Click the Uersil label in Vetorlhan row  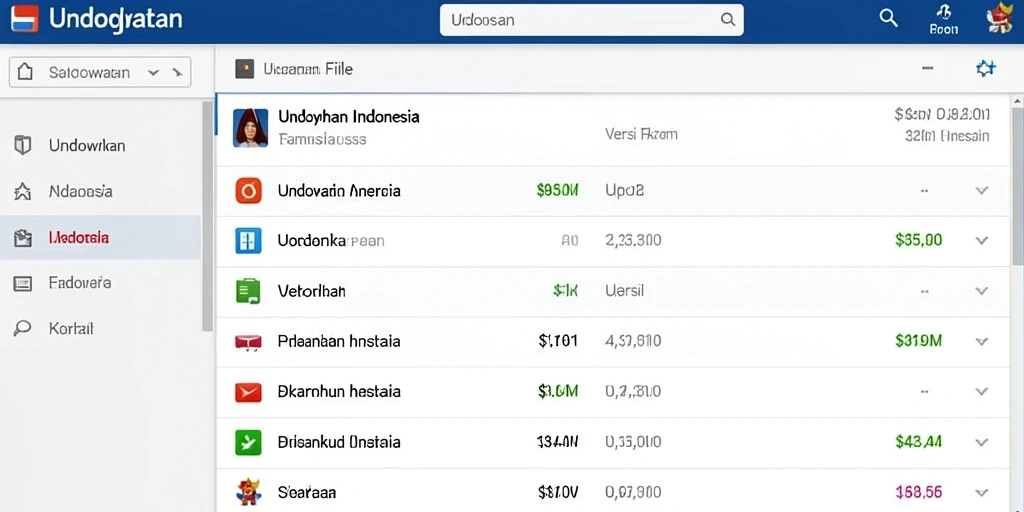(625, 291)
